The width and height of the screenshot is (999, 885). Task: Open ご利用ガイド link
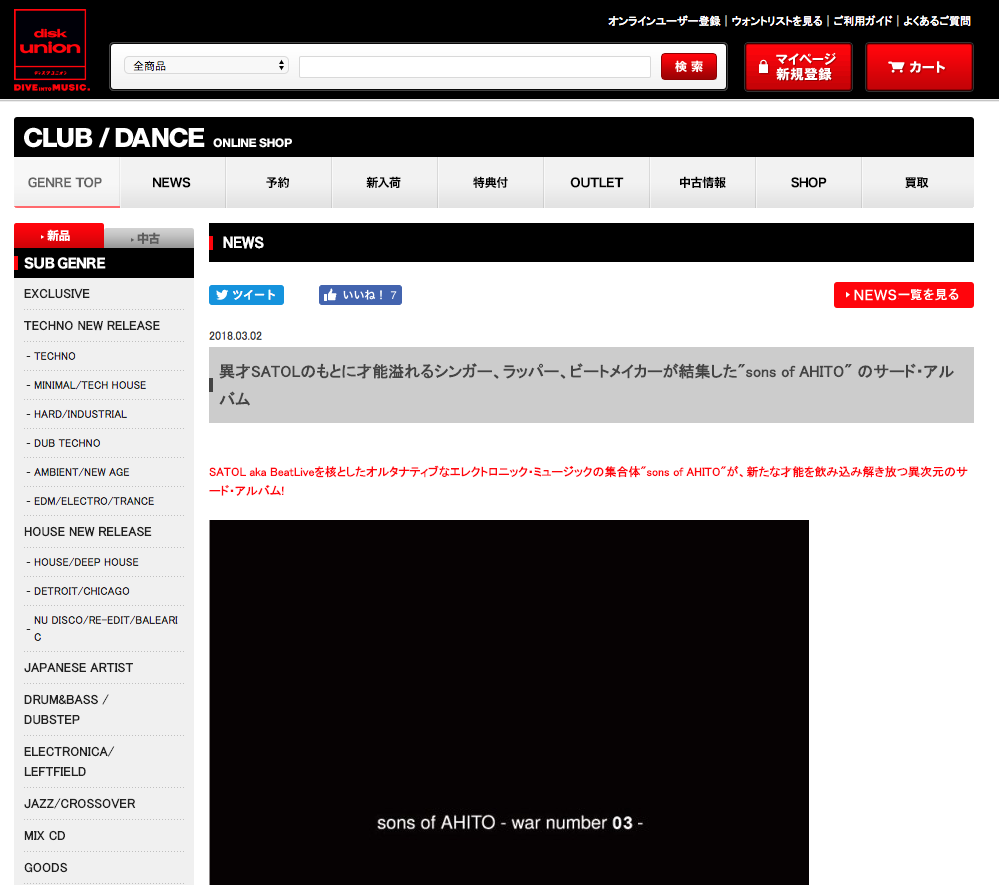[x=863, y=21]
